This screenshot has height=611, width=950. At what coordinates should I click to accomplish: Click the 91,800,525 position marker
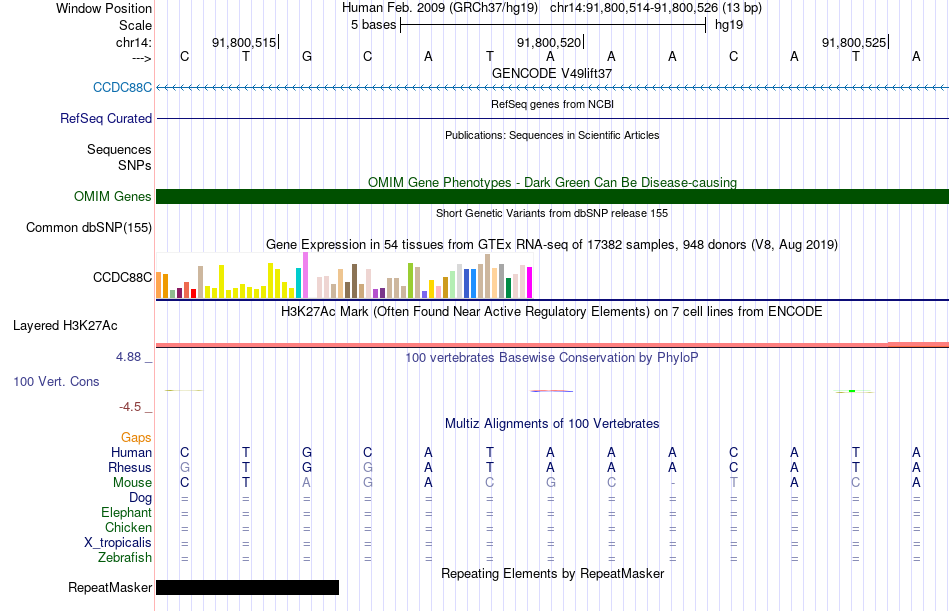(854, 42)
